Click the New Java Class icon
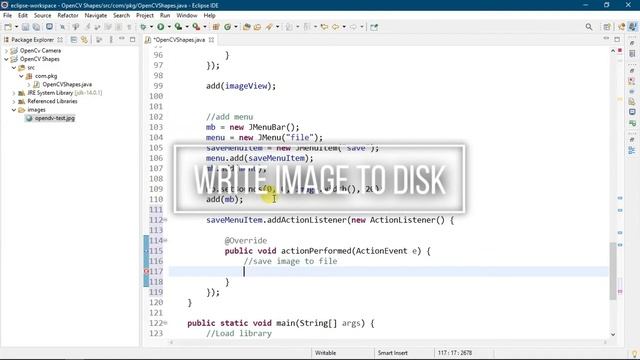 [227, 27]
